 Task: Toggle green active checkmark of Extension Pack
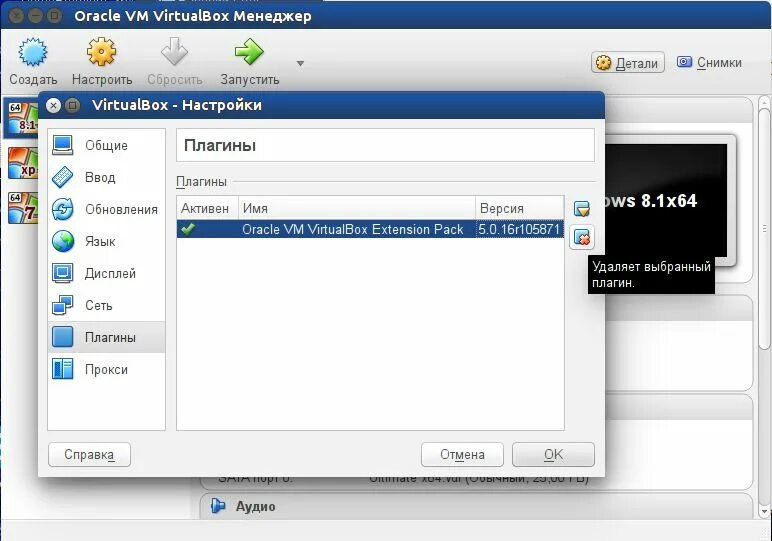[x=188, y=229]
